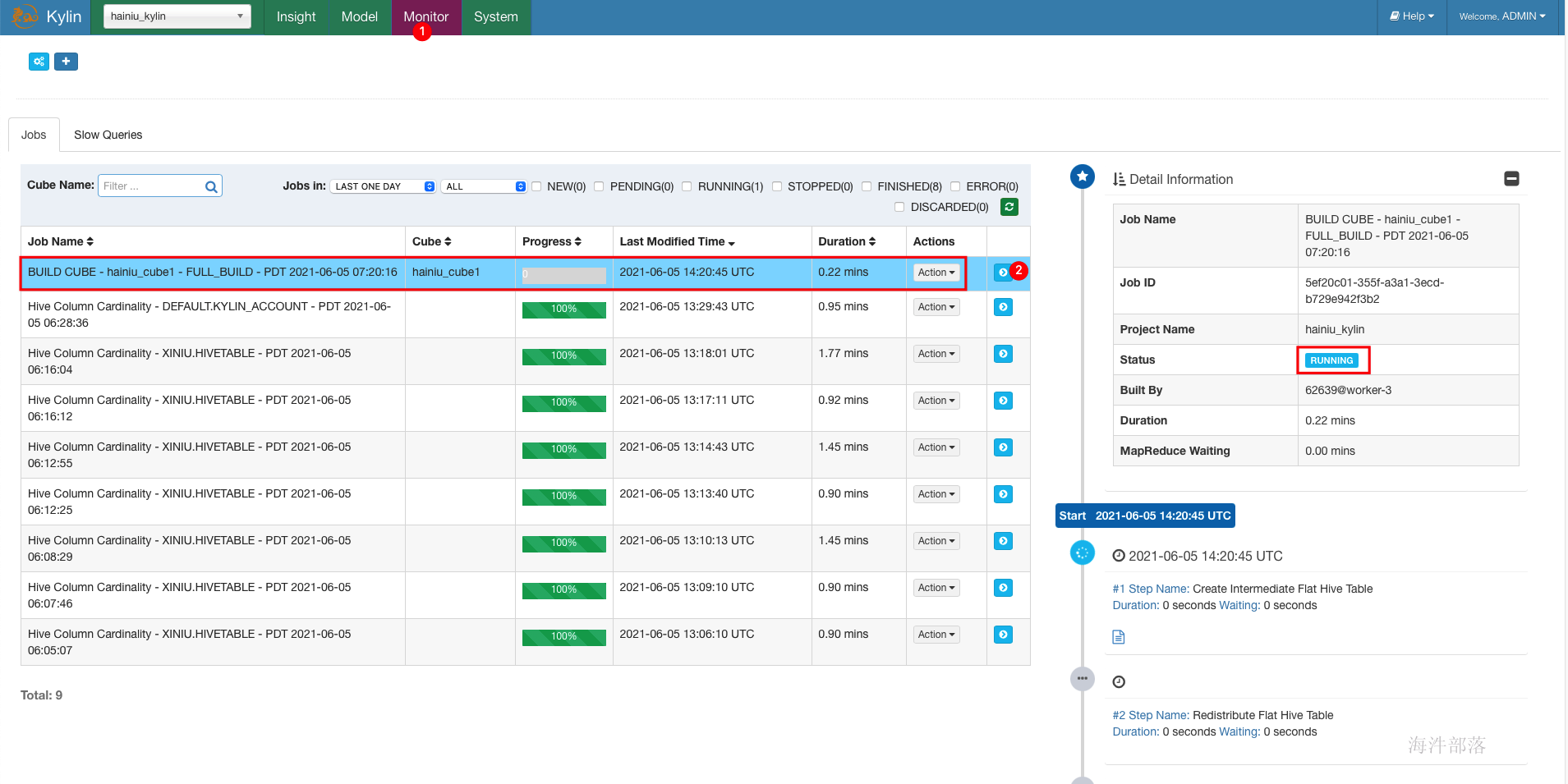Image resolution: width=1568 pixels, height=784 pixels.
Task: Click Action dropdown for job 06:08:29
Action: (936, 541)
